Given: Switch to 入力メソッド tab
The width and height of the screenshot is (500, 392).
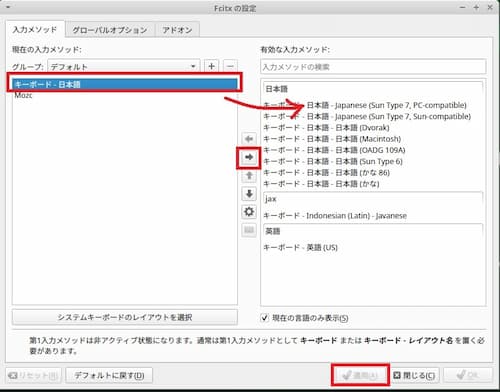Looking at the screenshot, I should tap(35, 29).
